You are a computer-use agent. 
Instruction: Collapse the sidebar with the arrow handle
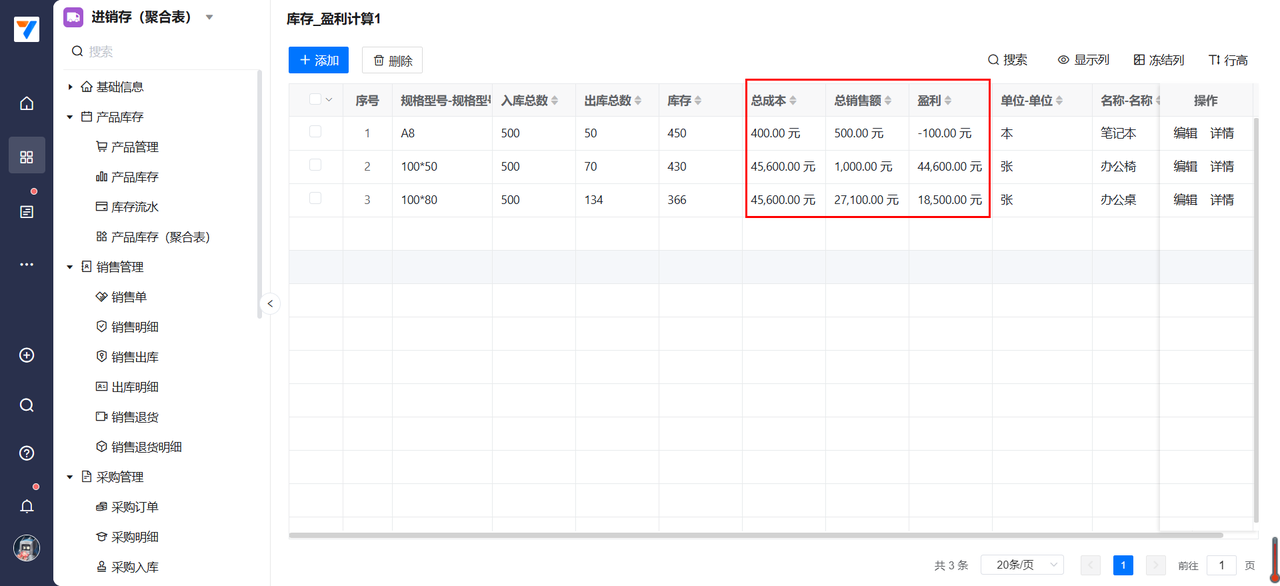[x=270, y=304]
